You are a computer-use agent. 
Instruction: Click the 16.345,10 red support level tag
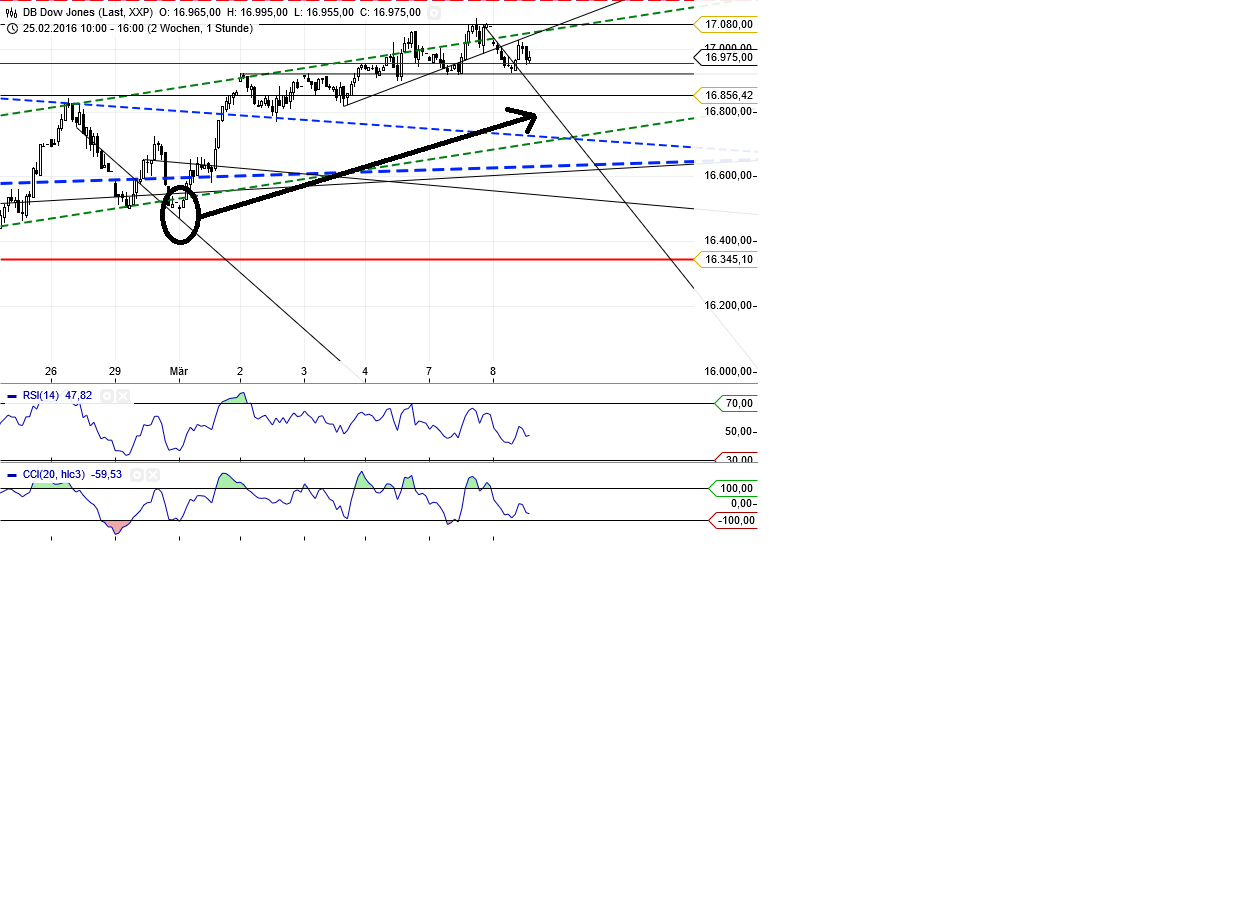tap(727, 259)
